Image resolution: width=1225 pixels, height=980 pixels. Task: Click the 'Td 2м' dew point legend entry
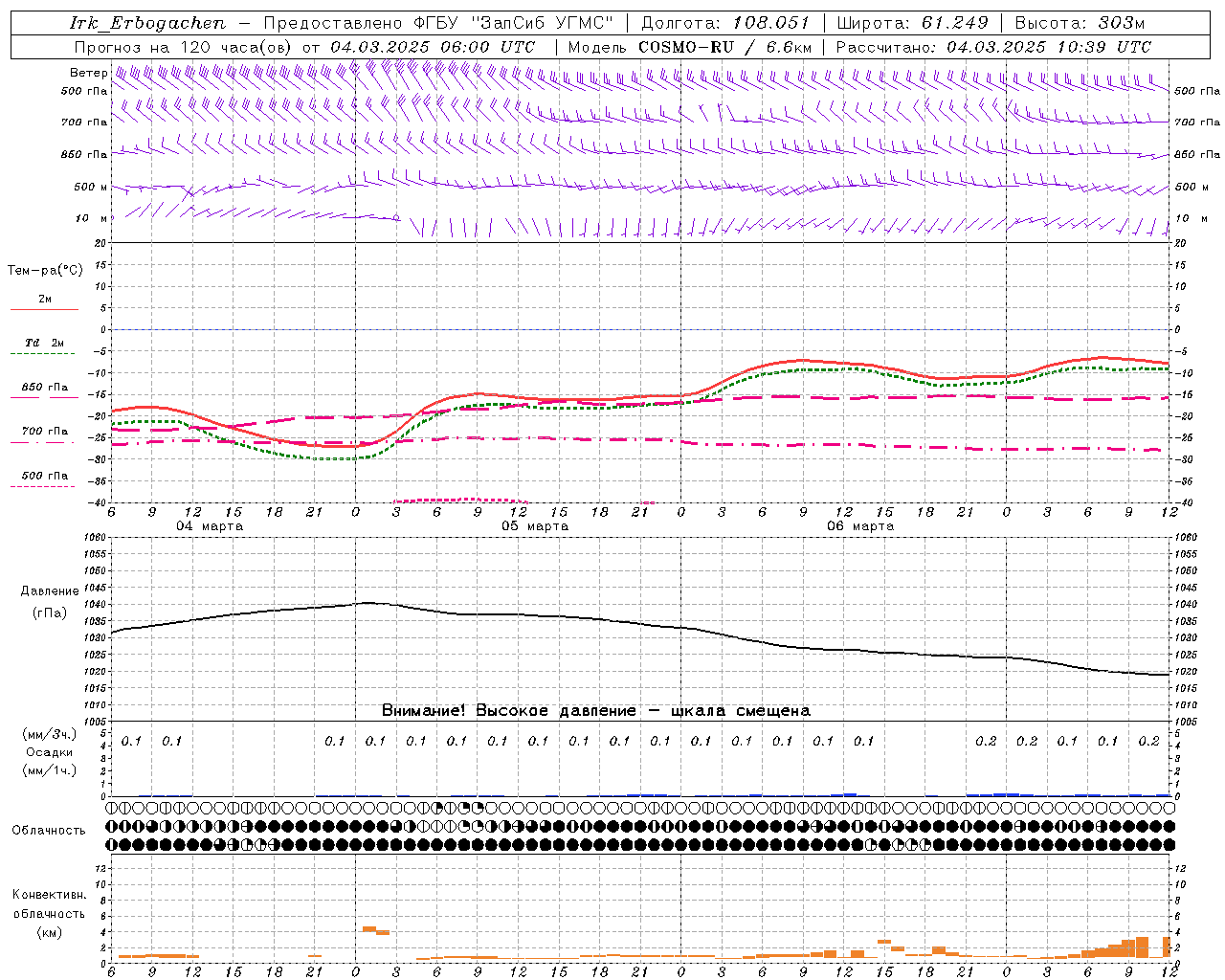[44, 343]
